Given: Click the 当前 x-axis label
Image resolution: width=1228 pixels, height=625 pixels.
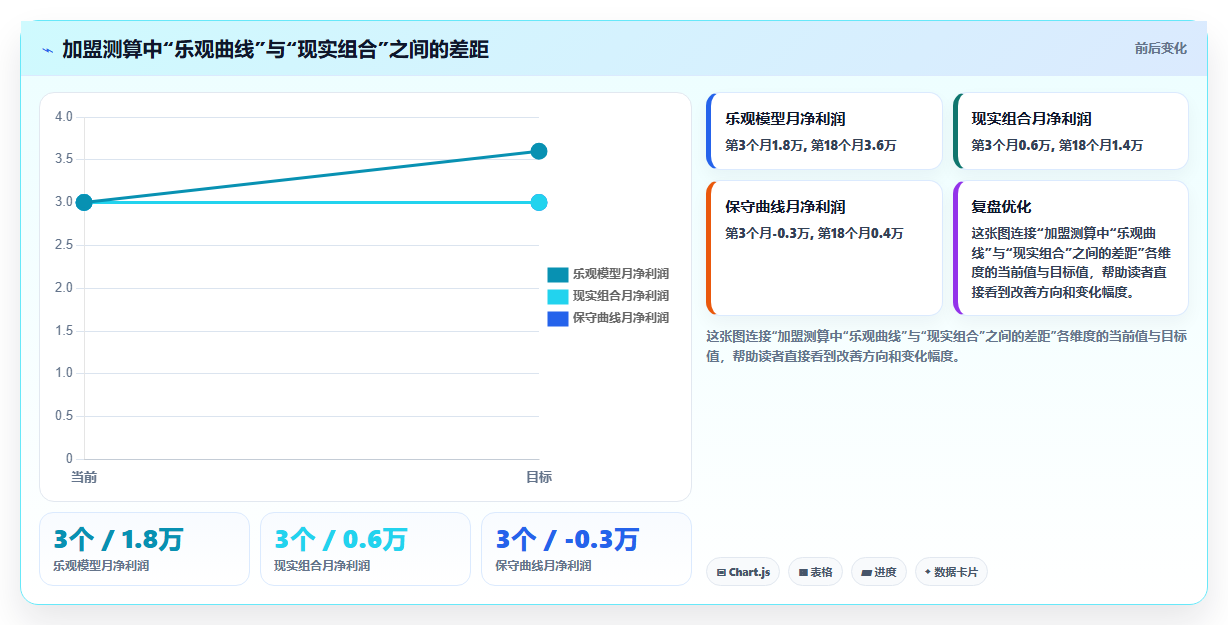Looking at the screenshot, I should pyautogui.click(x=84, y=477).
